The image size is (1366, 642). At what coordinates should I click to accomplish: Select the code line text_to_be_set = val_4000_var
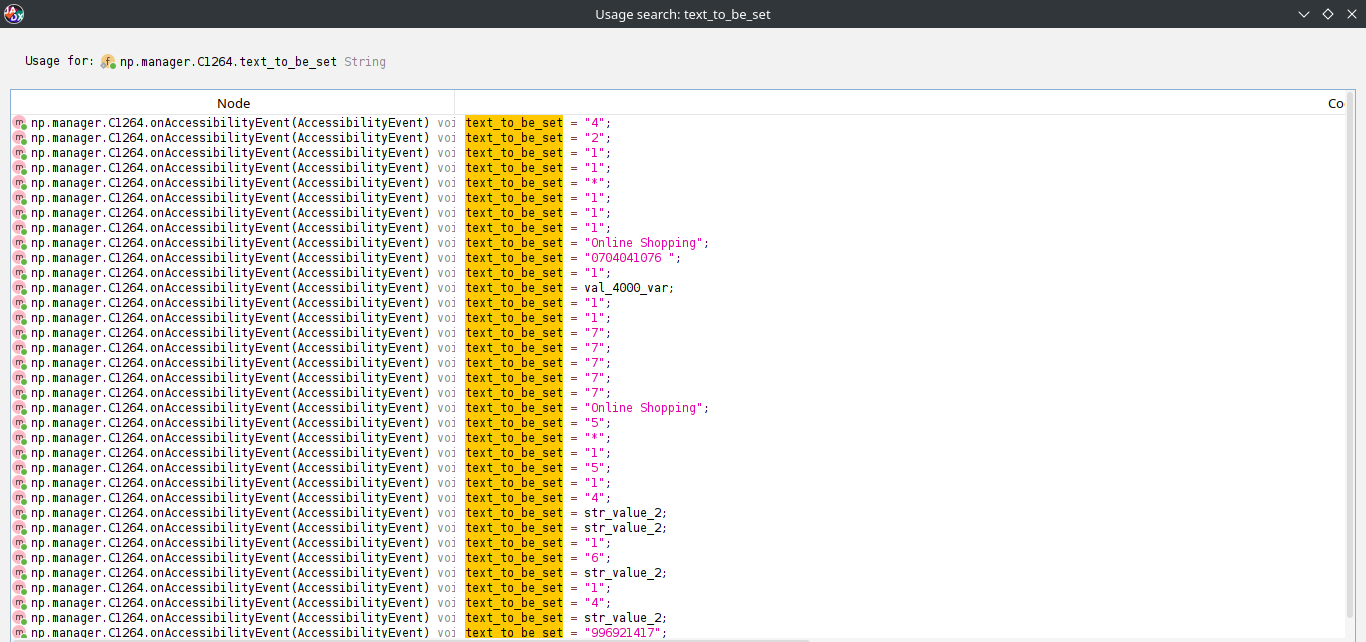pyautogui.click(x=570, y=288)
